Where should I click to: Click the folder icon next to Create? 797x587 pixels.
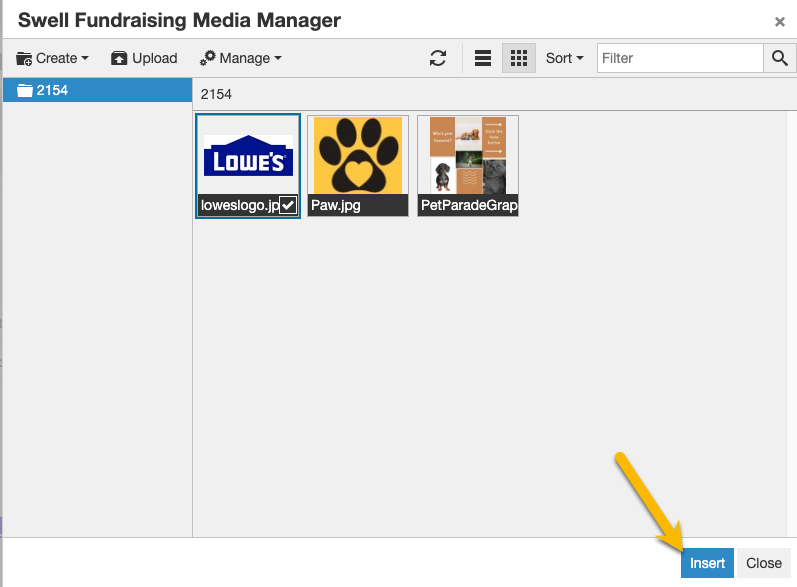click(x=24, y=59)
